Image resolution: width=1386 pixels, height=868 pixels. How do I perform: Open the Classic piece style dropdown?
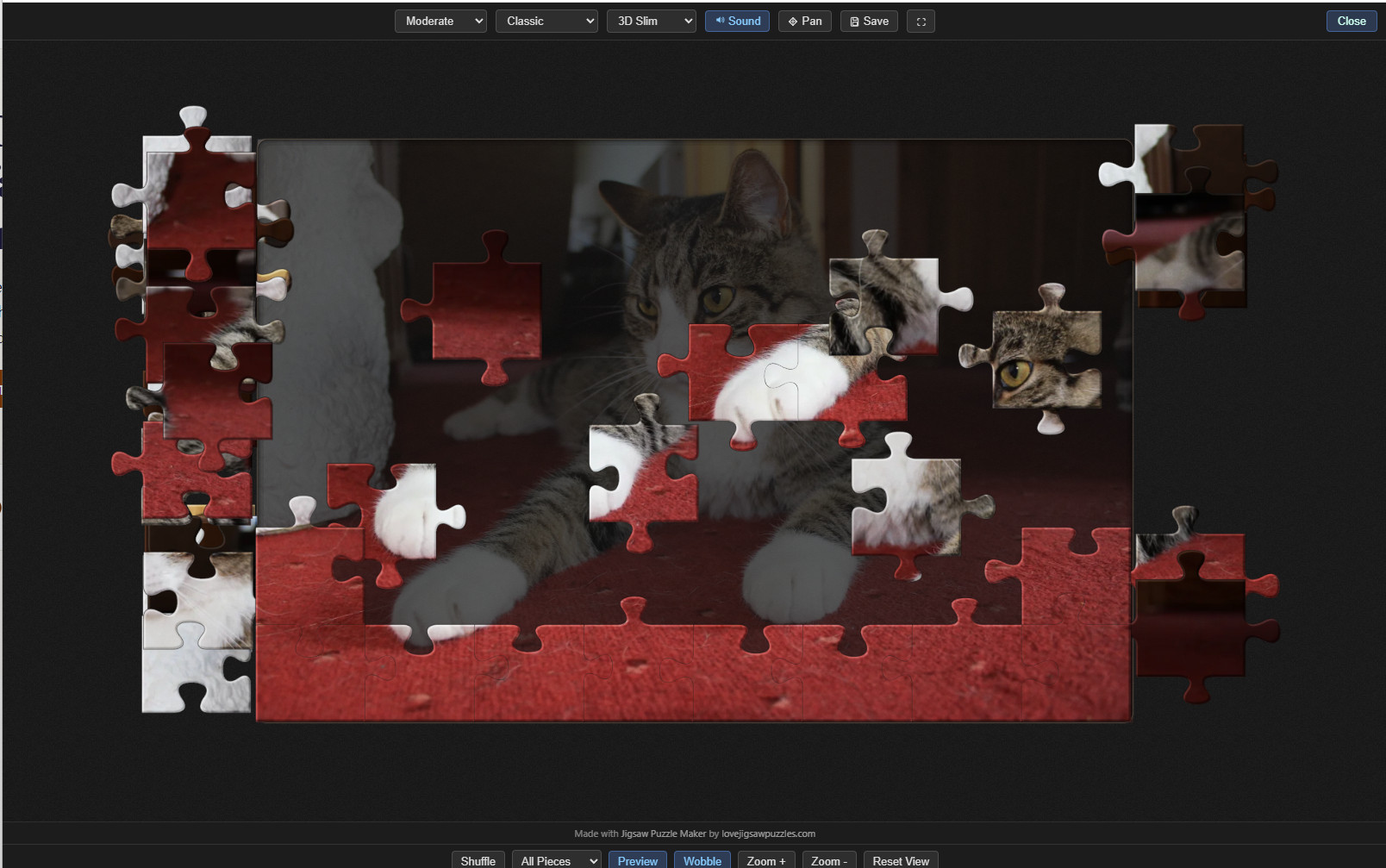546,21
